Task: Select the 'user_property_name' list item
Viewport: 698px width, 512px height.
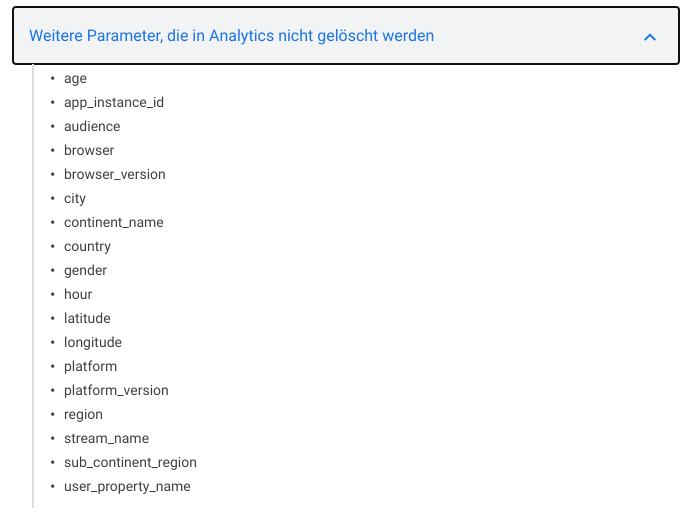Action: pos(127,486)
